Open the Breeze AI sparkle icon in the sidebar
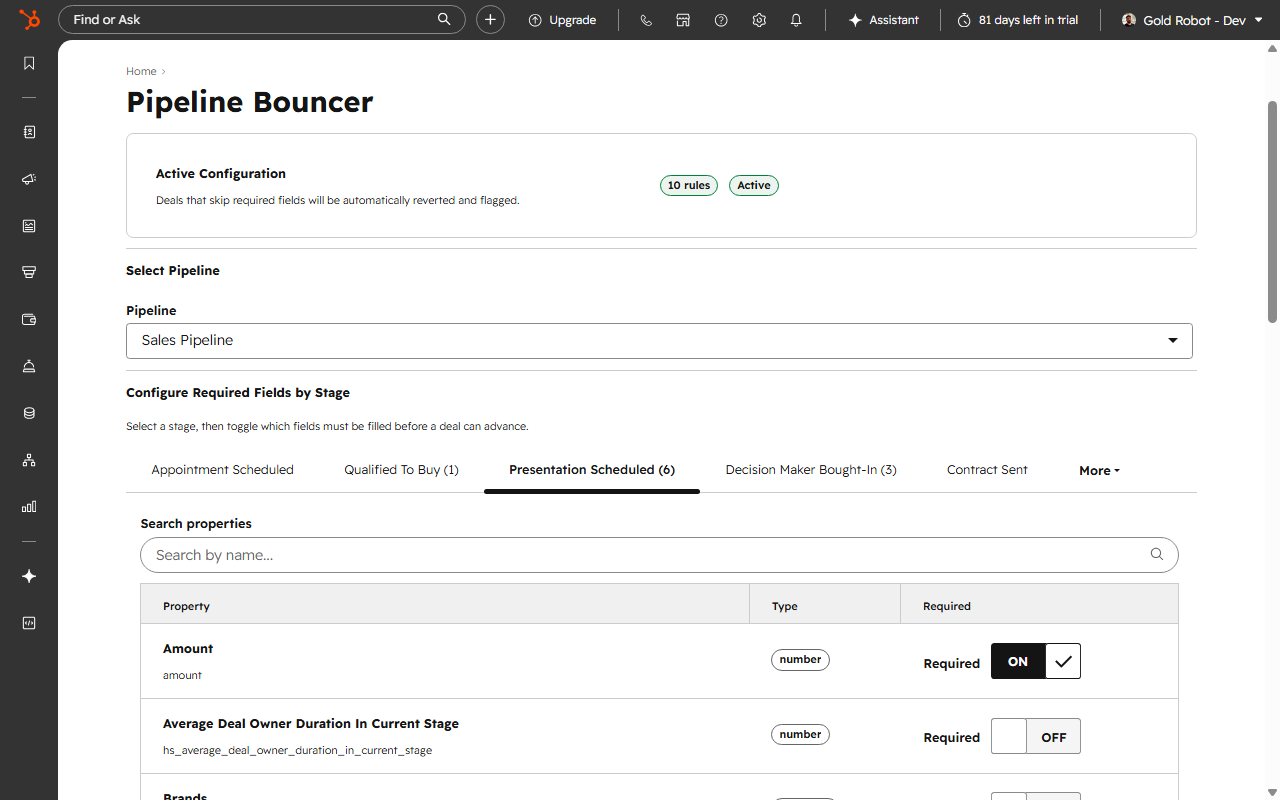This screenshot has width=1280, height=800. tap(29, 576)
